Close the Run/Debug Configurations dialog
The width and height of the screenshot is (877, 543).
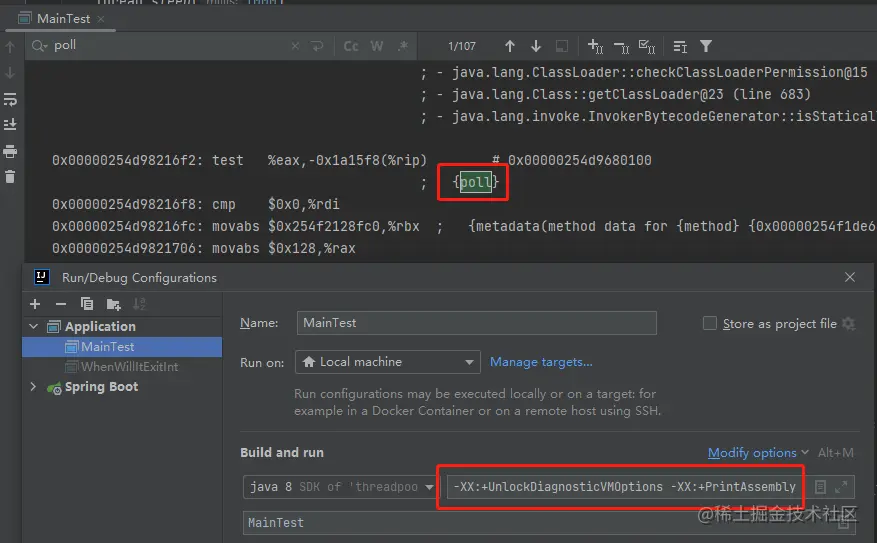[850, 277]
